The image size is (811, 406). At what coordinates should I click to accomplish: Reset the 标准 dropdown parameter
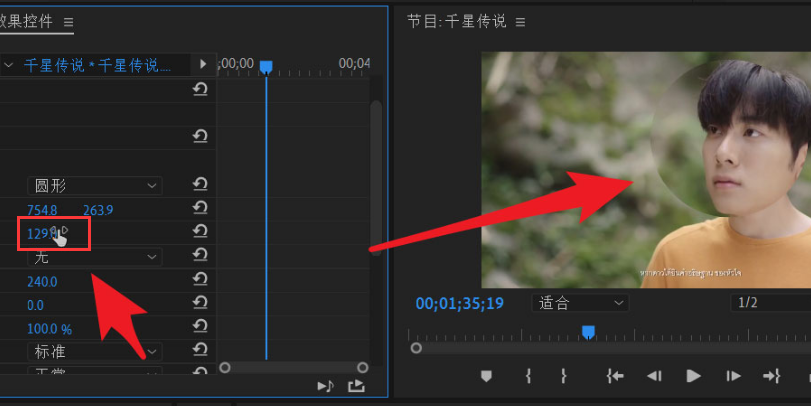[200, 349]
